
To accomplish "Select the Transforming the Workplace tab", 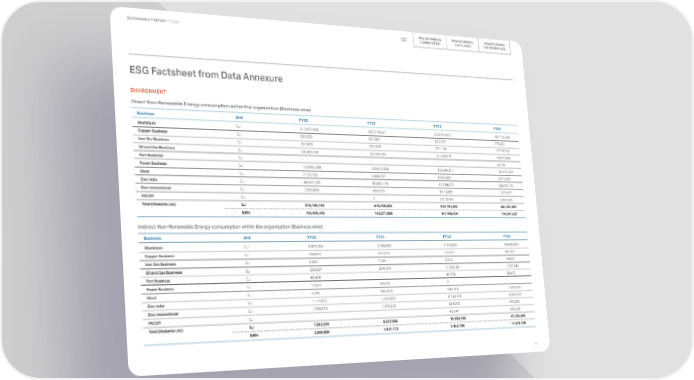I will click(494, 46).
